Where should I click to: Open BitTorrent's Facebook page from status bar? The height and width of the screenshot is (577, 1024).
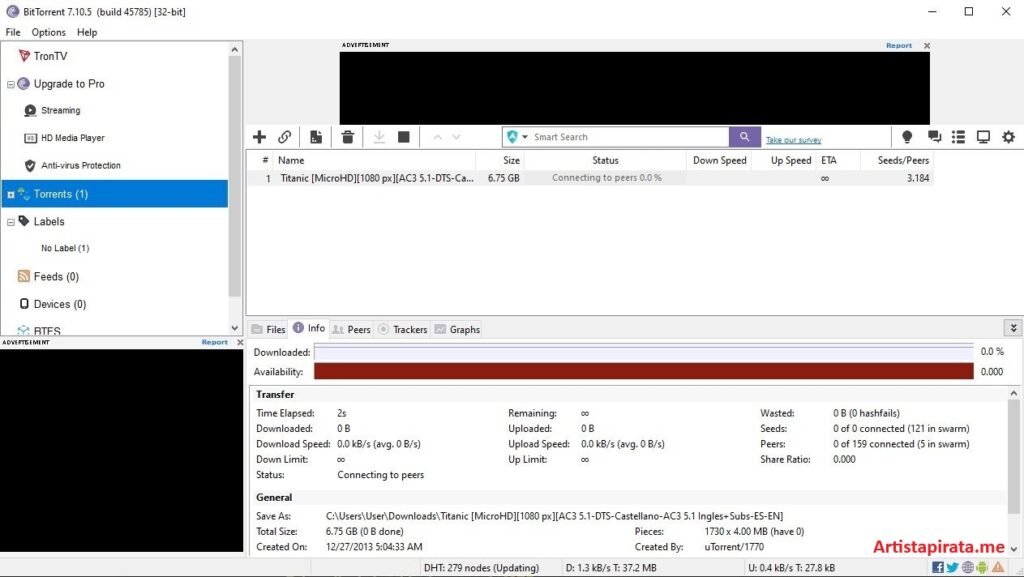tap(937, 567)
